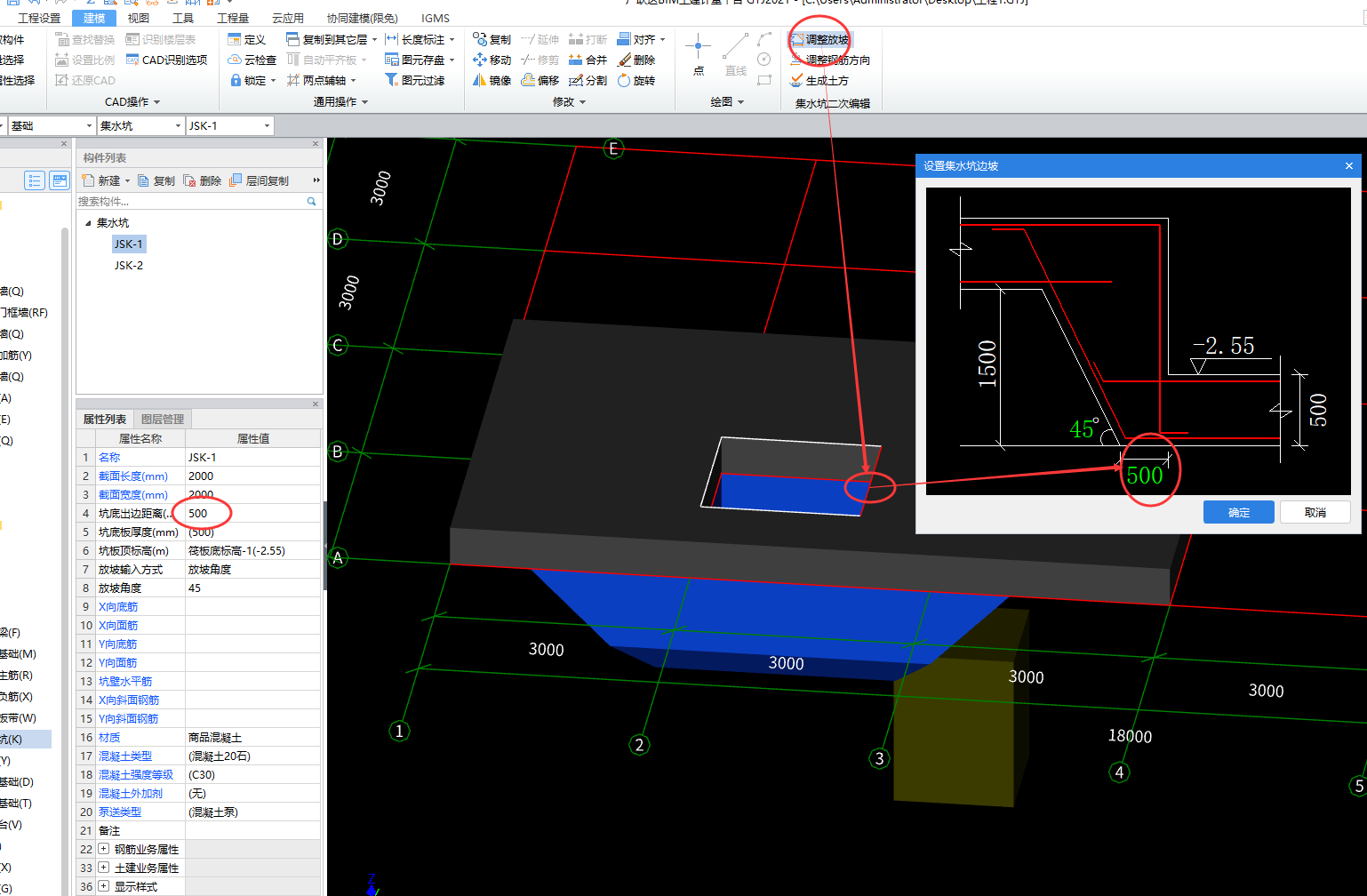Screen dimensions: 1367x896
Task: Switch navigation panel to list view icon
Action: click(x=34, y=180)
